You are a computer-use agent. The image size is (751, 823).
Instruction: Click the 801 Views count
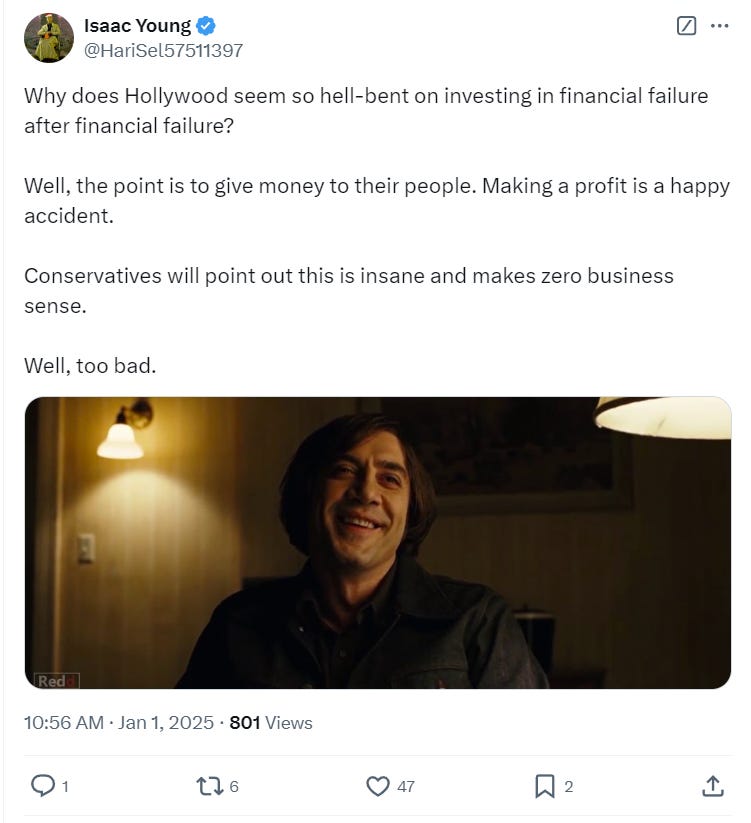click(271, 723)
